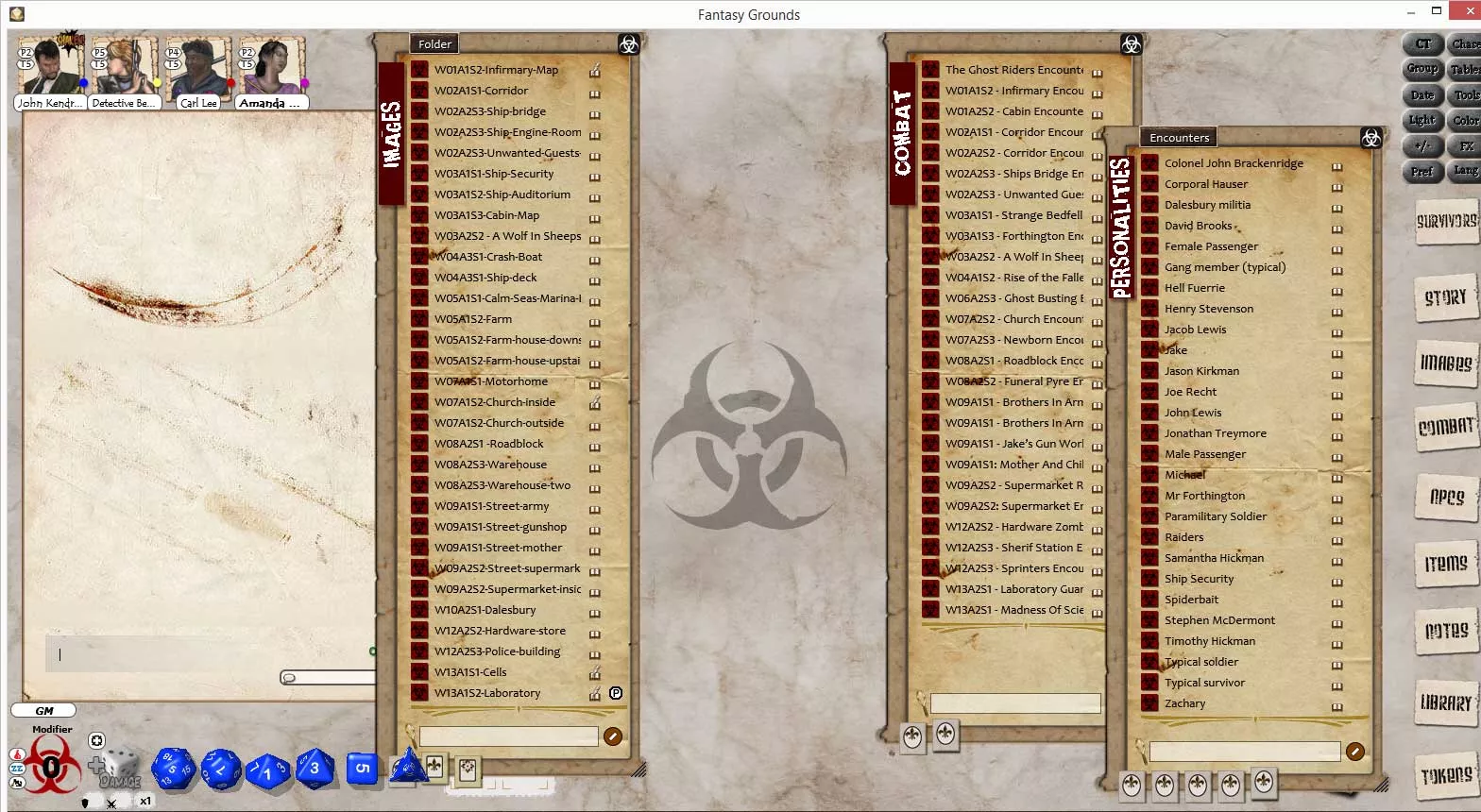Viewport: 1481px width, 812px height.
Task: Click the GM speaker selector label
Action: (44, 711)
